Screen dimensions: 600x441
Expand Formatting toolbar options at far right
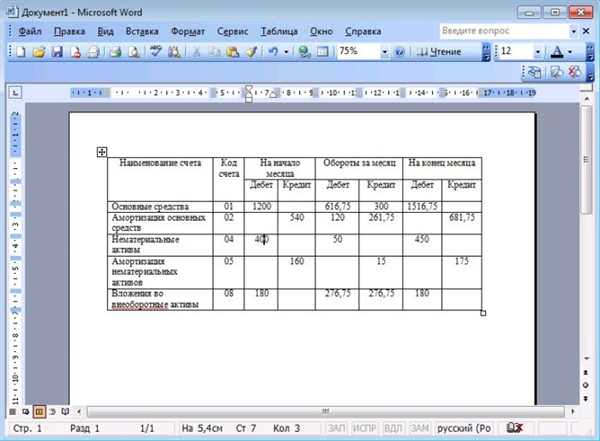click(x=590, y=52)
